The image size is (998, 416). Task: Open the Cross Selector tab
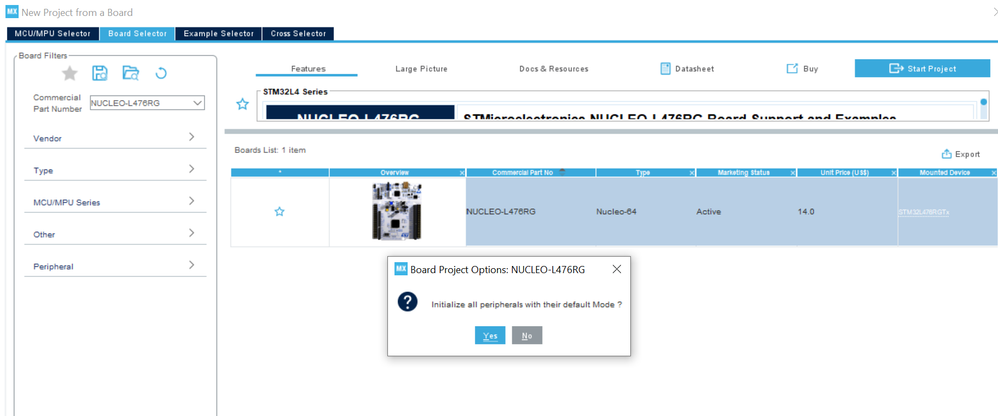coord(298,34)
